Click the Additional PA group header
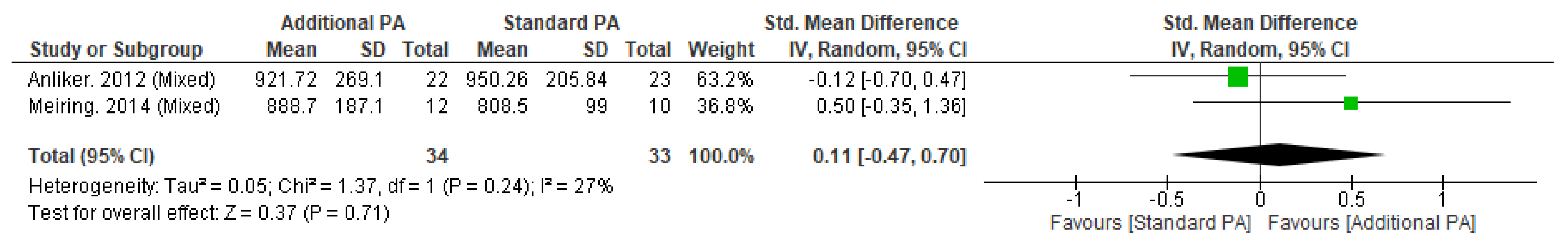Viewport: 1568px width, 244px height. pyautogui.click(x=343, y=23)
